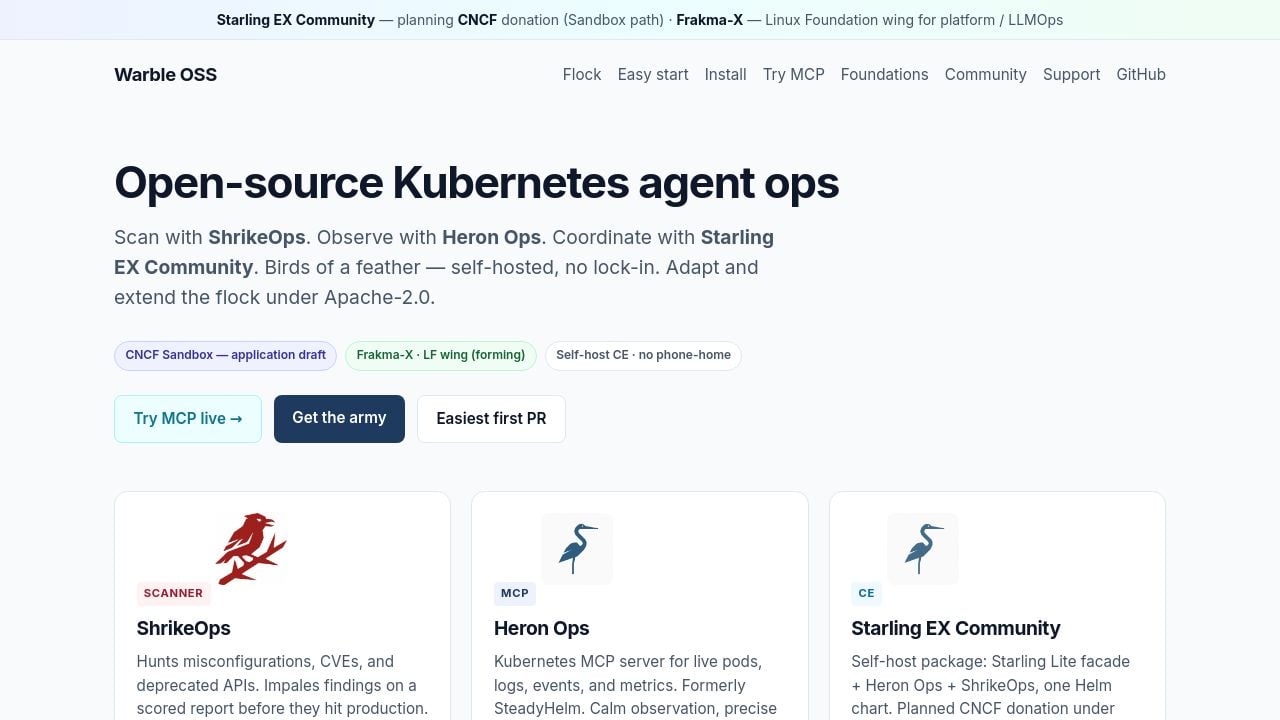Visit the GitHub link in the header

[x=1141, y=74]
